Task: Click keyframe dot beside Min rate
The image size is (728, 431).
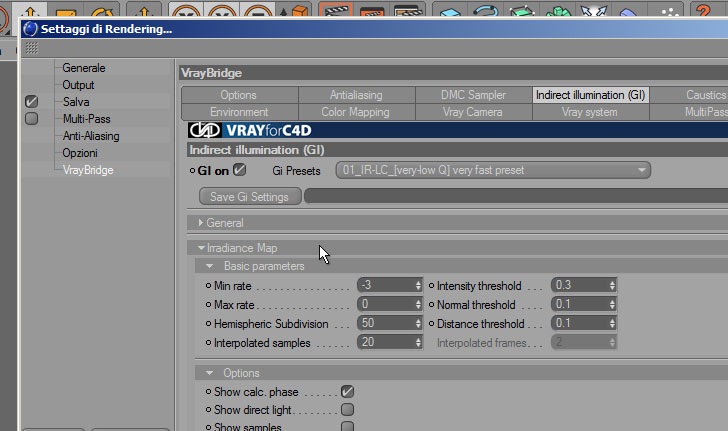Action: click(208, 286)
